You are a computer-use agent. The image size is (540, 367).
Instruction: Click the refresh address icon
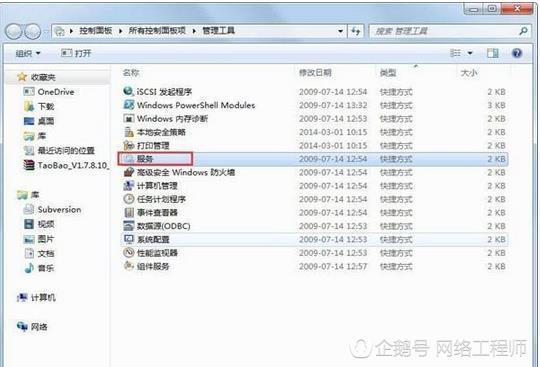click(x=355, y=31)
